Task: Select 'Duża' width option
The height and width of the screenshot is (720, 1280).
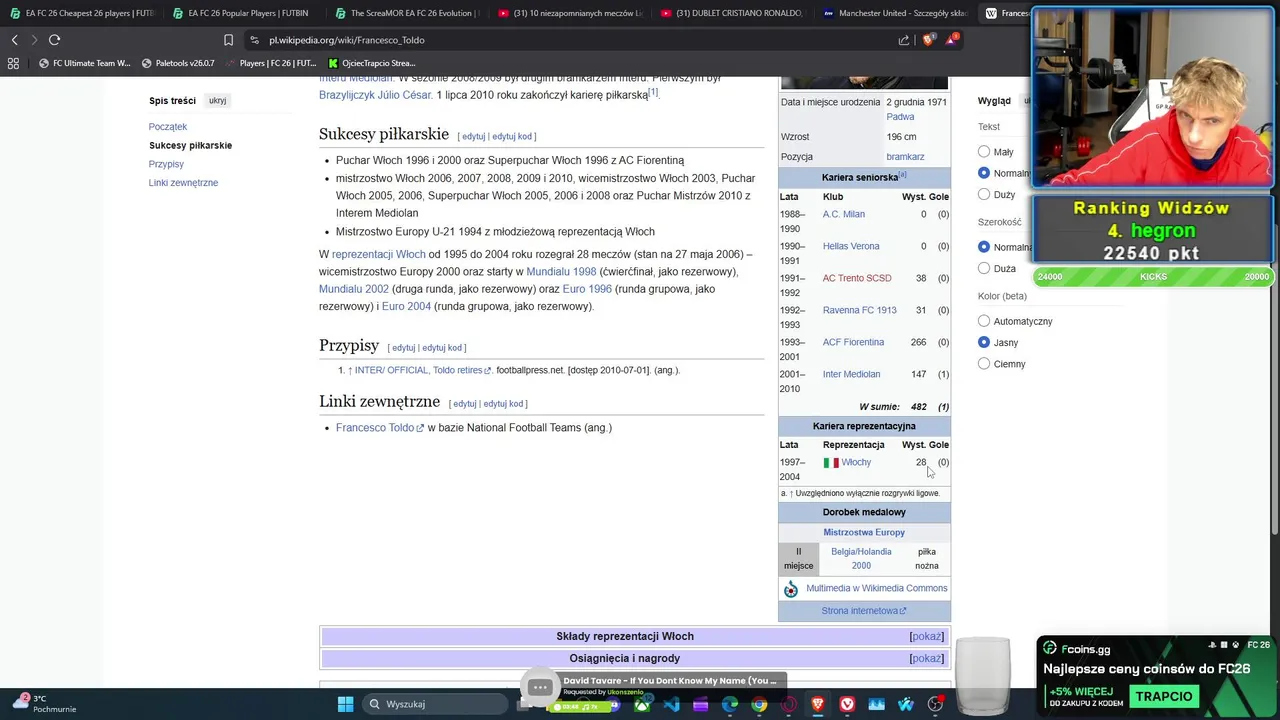Action: coord(984,268)
